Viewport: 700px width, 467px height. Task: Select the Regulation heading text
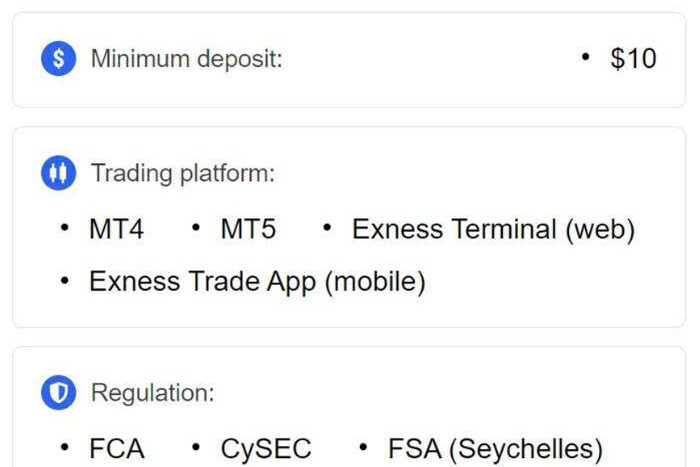tap(153, 393)
